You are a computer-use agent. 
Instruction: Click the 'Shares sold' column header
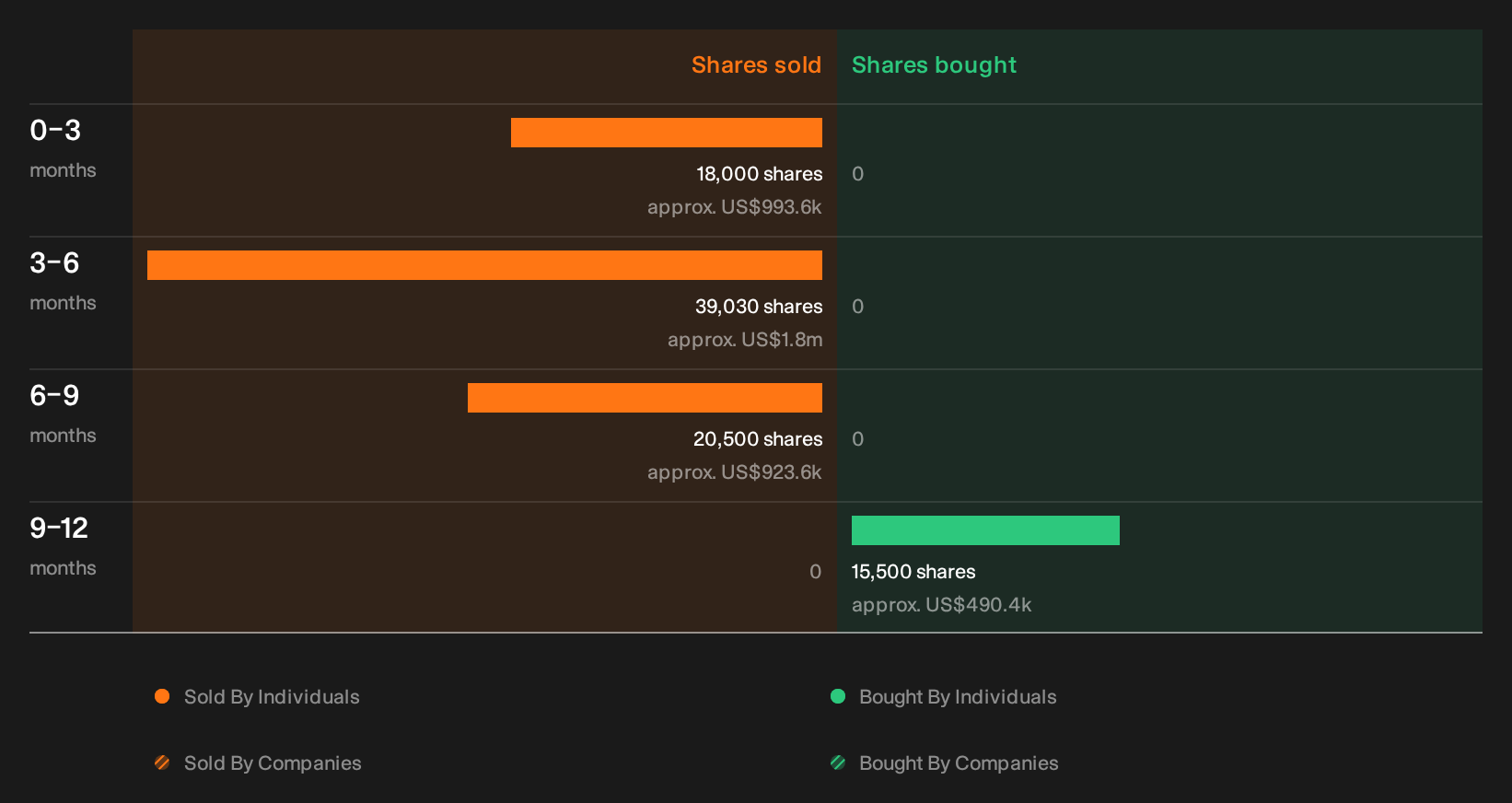point(756,65)
